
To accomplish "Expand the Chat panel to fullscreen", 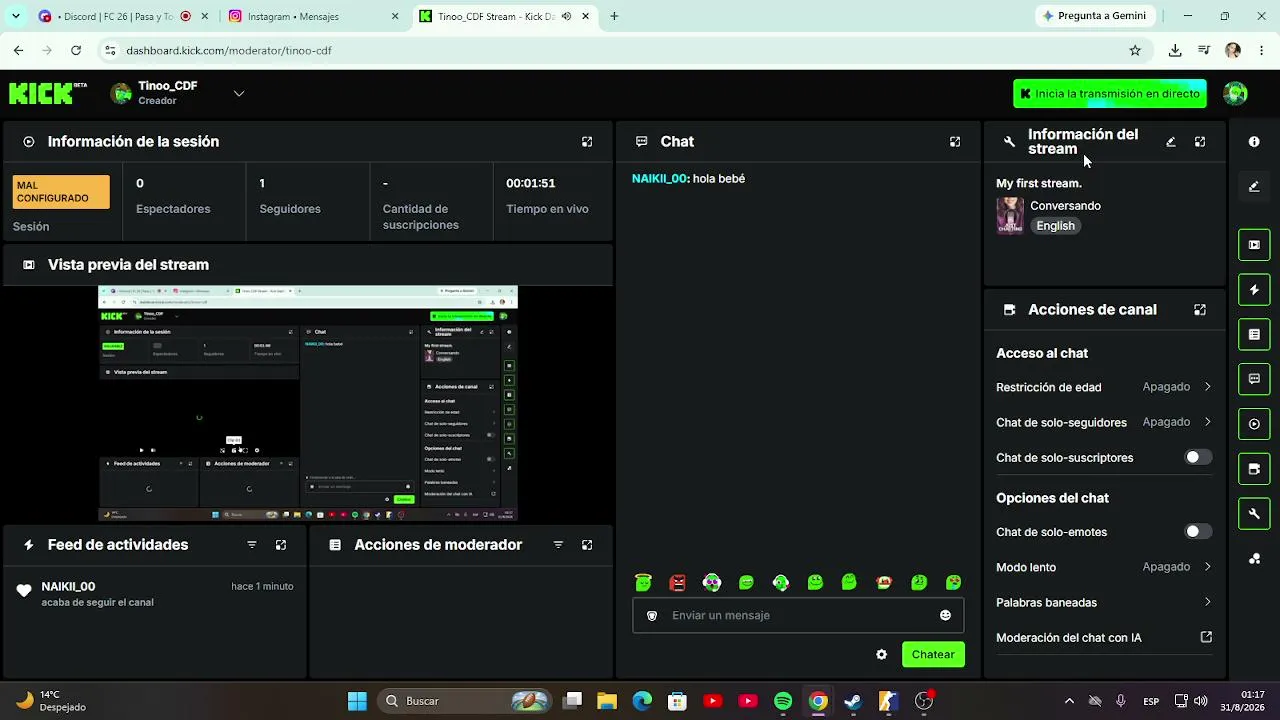I will [955, 142].
